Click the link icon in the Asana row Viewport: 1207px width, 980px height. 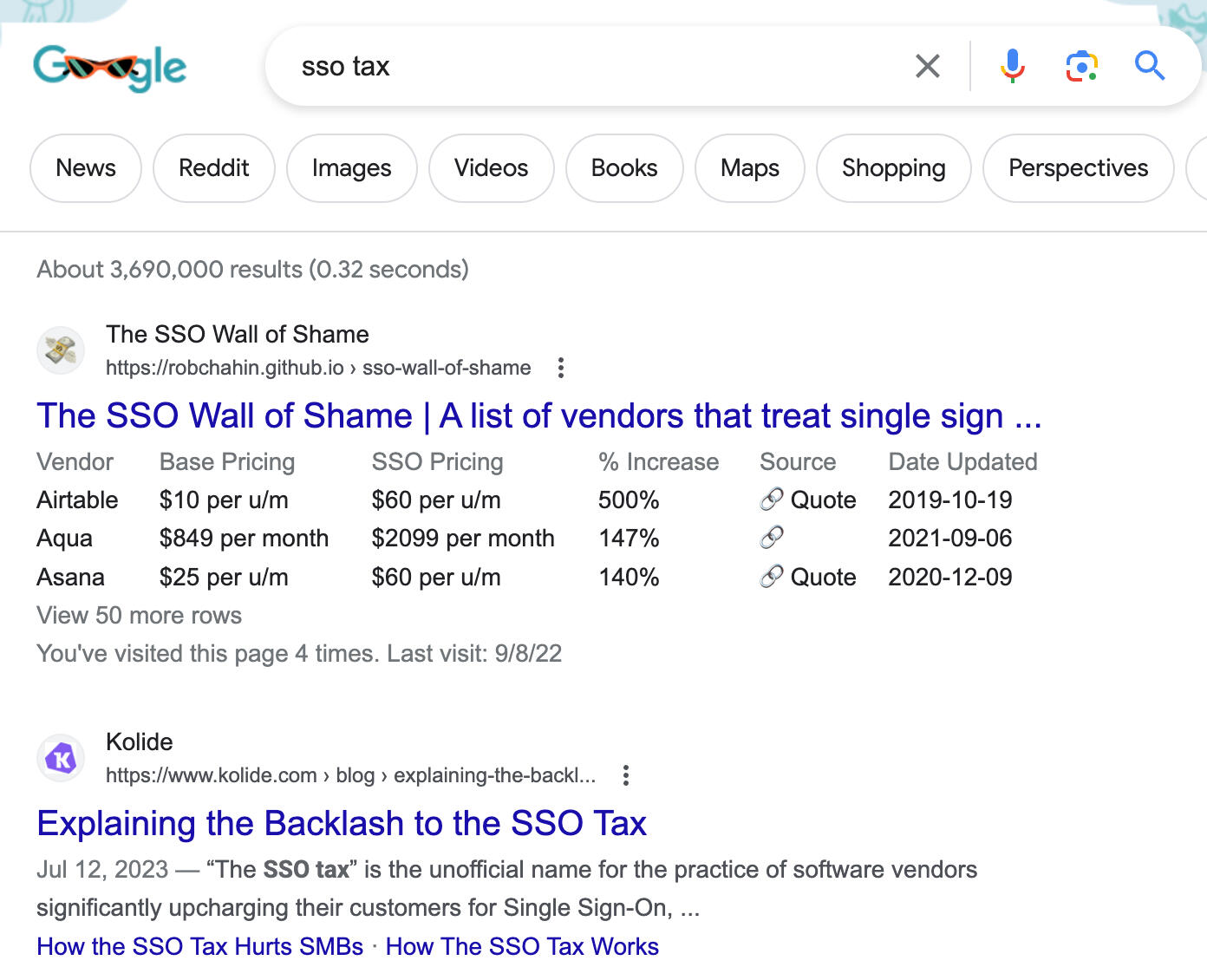click(x=772, y=577)
